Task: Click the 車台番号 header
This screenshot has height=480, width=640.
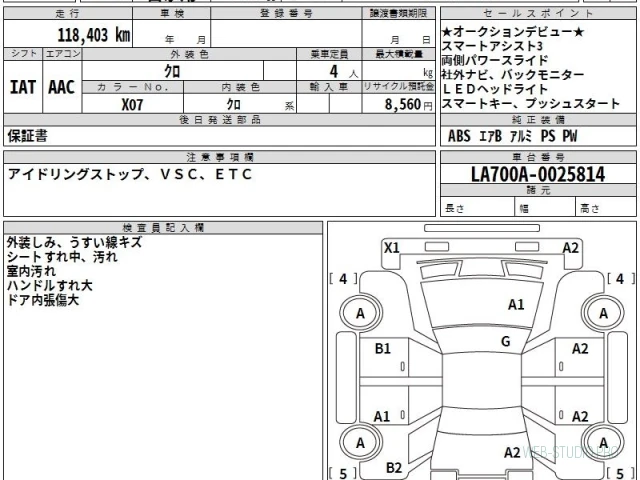Action: click(x=538, y=157)
